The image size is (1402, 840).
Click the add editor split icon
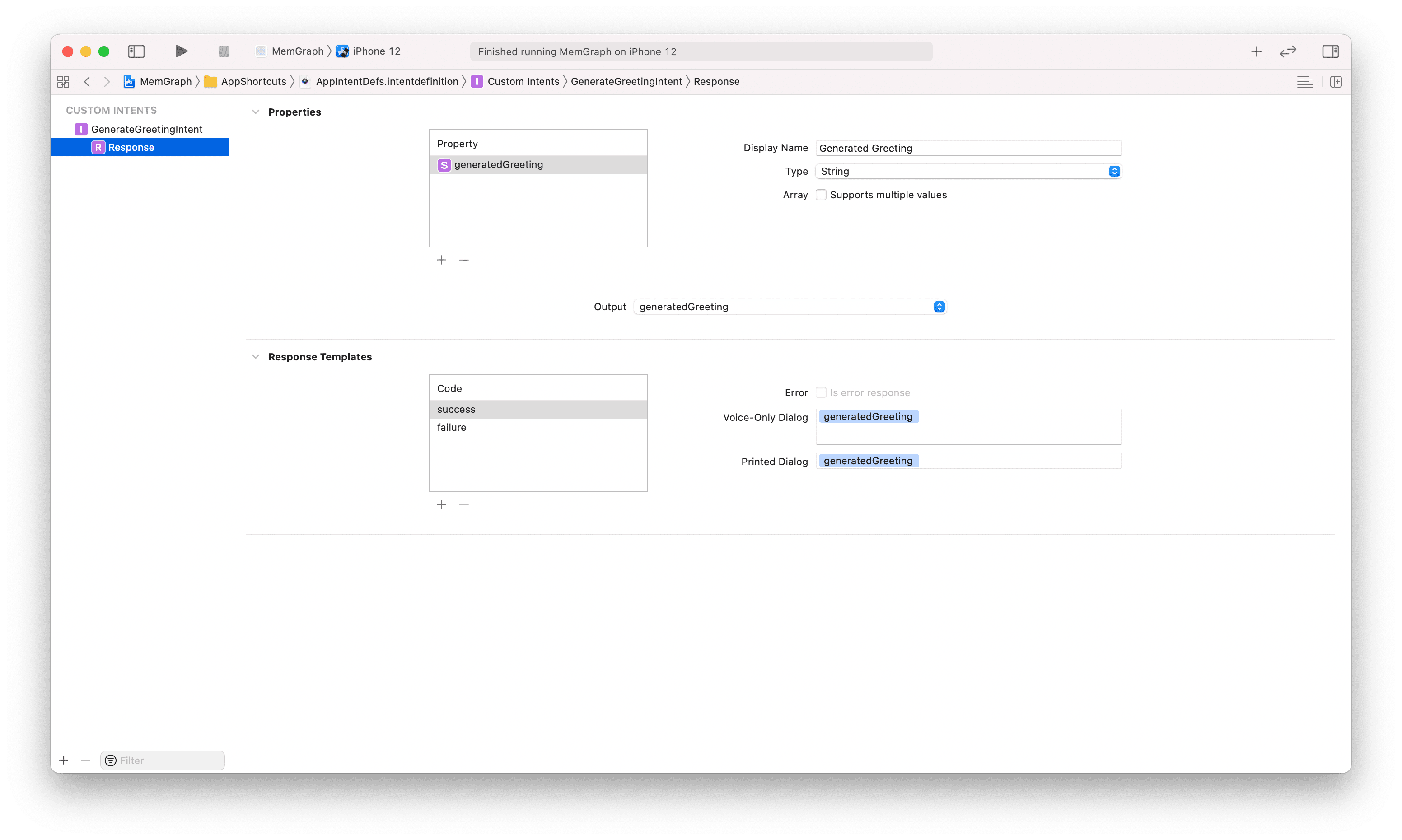[x=1336, y=81]
